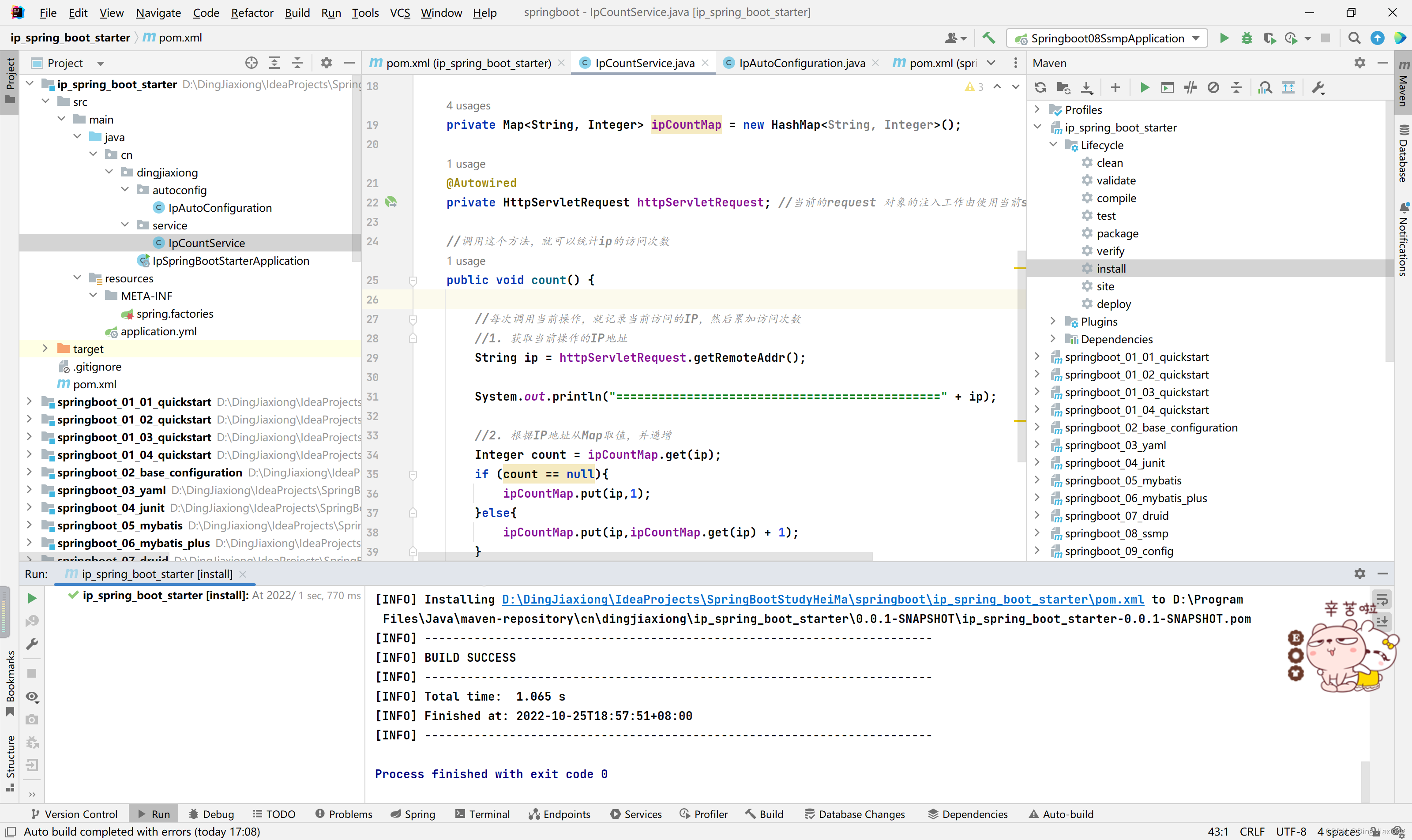Download sources and documentation in Maven panel

point(1086,88)
